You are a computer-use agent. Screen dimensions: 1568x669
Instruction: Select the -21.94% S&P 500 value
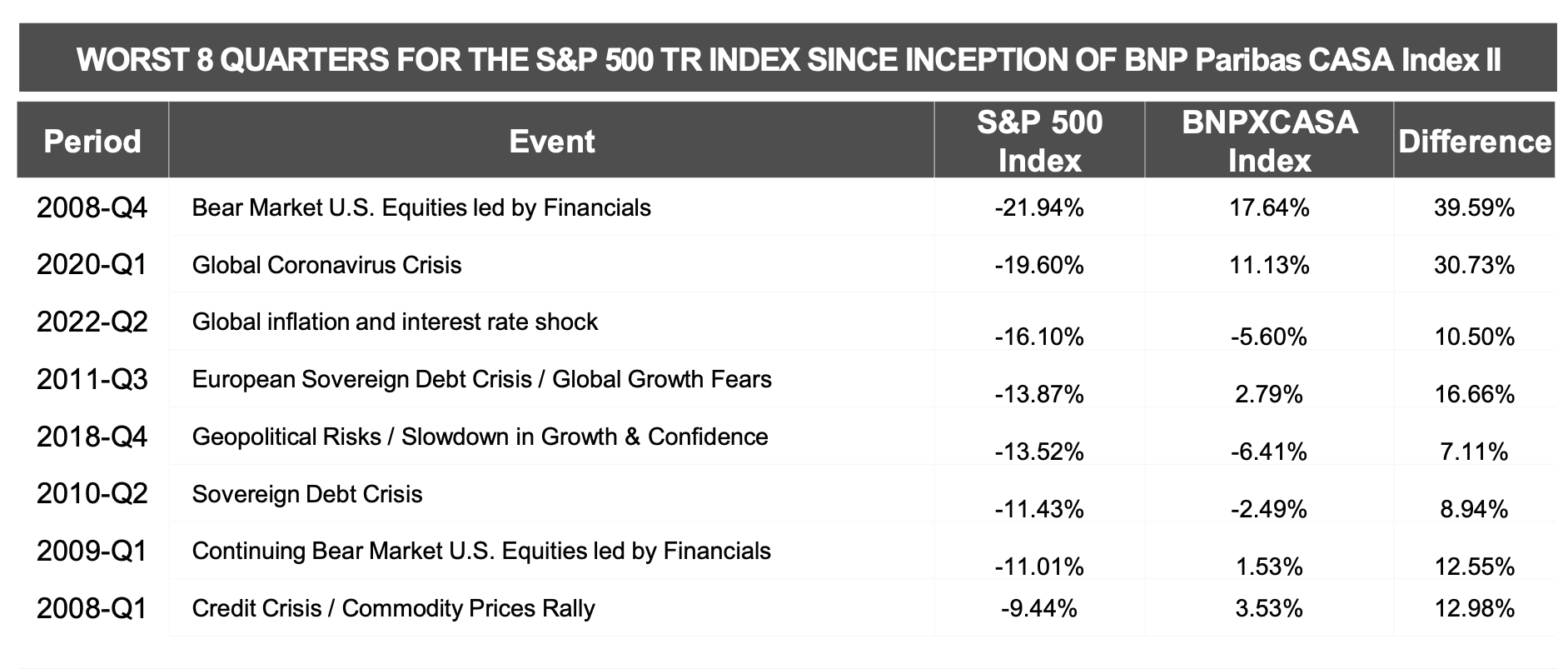(1039, 207)
